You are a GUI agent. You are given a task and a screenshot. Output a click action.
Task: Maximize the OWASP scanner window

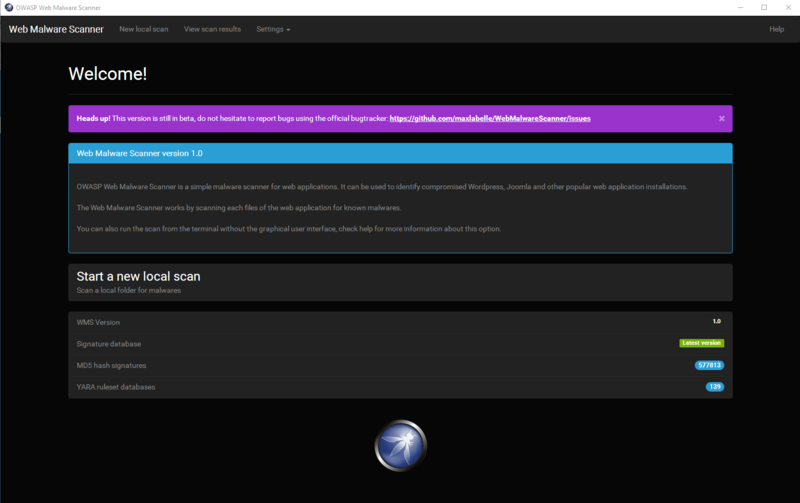click(x=763, y=7)
